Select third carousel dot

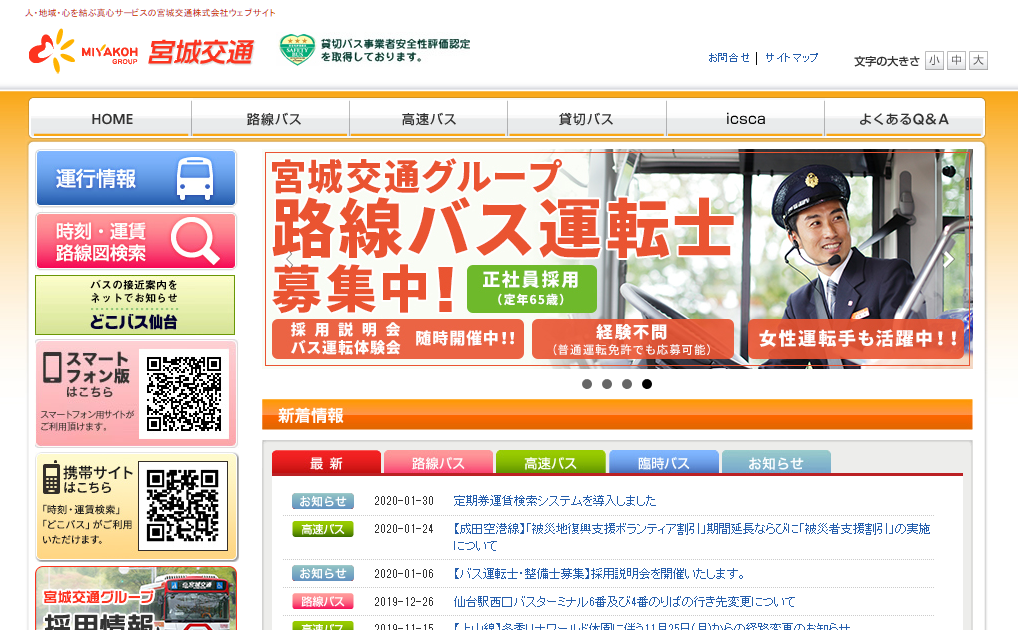tap(627, 384)
